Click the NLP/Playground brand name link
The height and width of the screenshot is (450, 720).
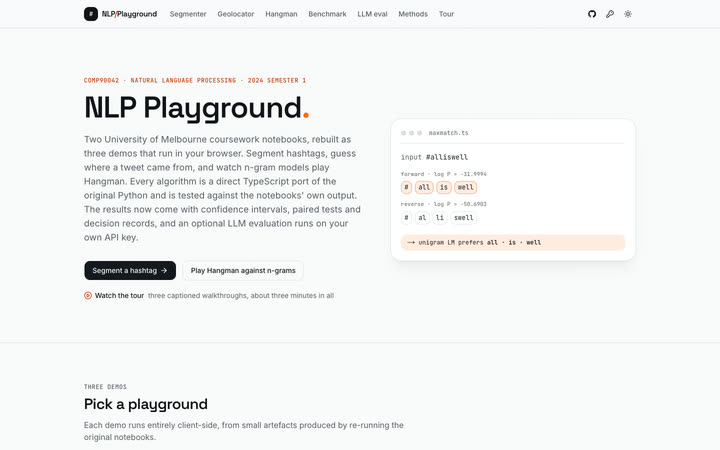tap(129, 14)
